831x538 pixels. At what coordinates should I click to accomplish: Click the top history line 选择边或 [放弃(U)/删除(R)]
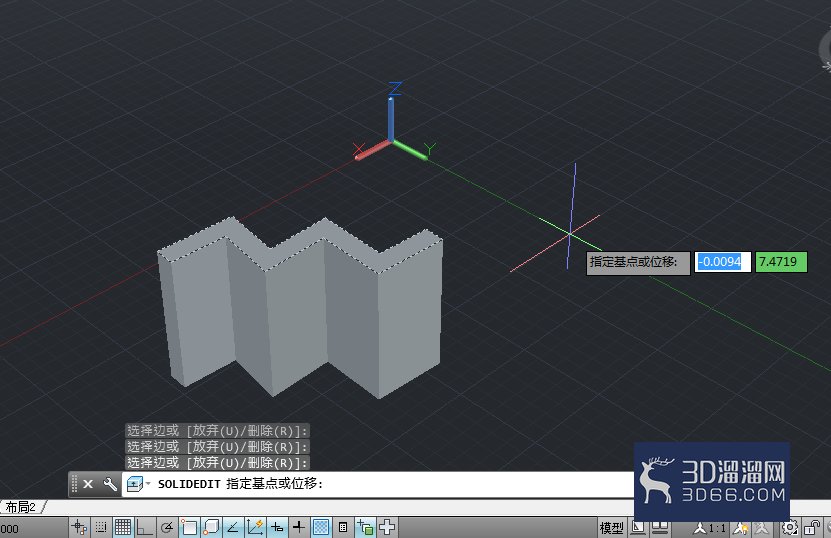click(x=217, y=430)
